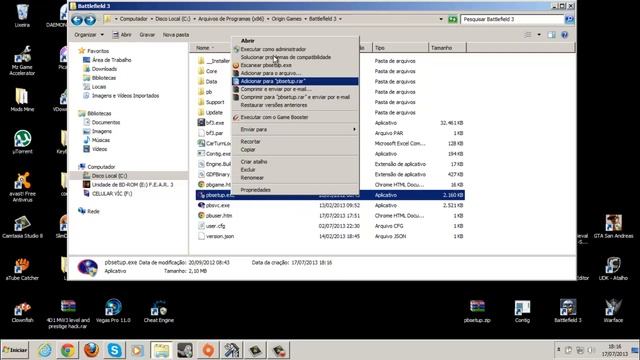Viewport: 640px width, 360px height.
Task: Select the Lixeira recycle bin icon
Action: [22, 16]
